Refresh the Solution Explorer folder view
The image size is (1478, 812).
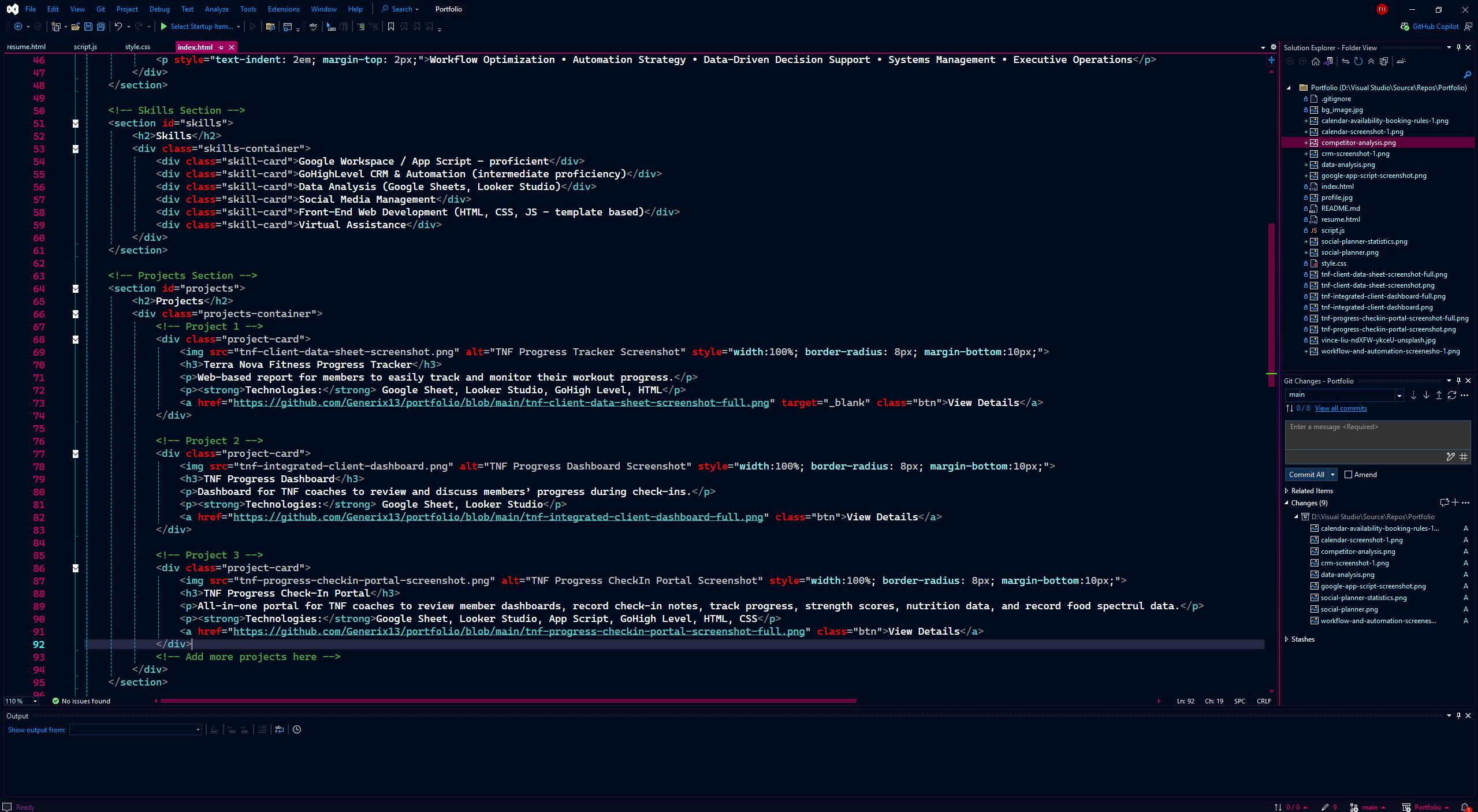(1358, 61)
